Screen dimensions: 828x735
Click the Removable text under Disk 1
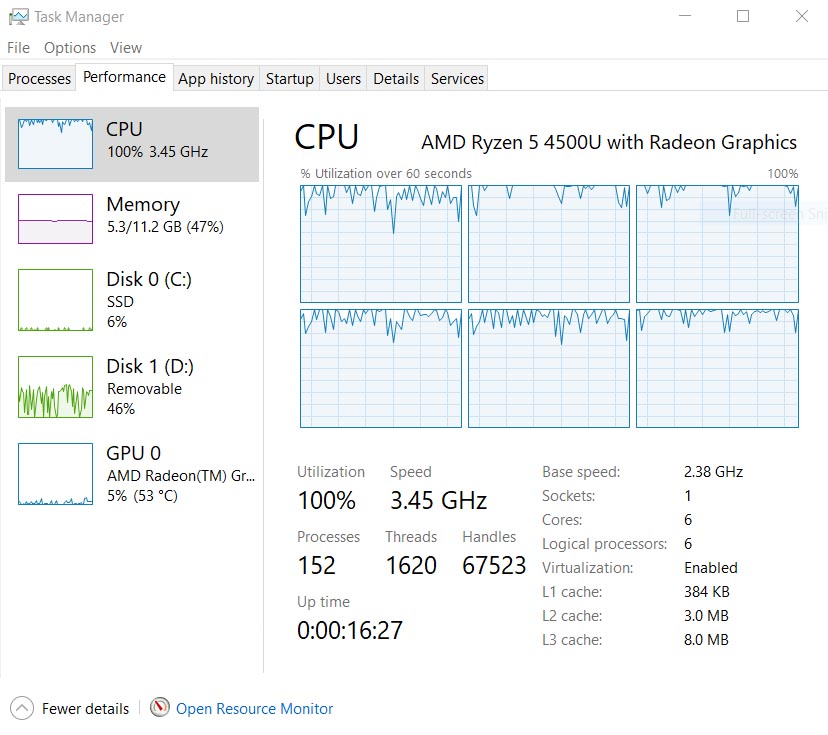point(144,389)
